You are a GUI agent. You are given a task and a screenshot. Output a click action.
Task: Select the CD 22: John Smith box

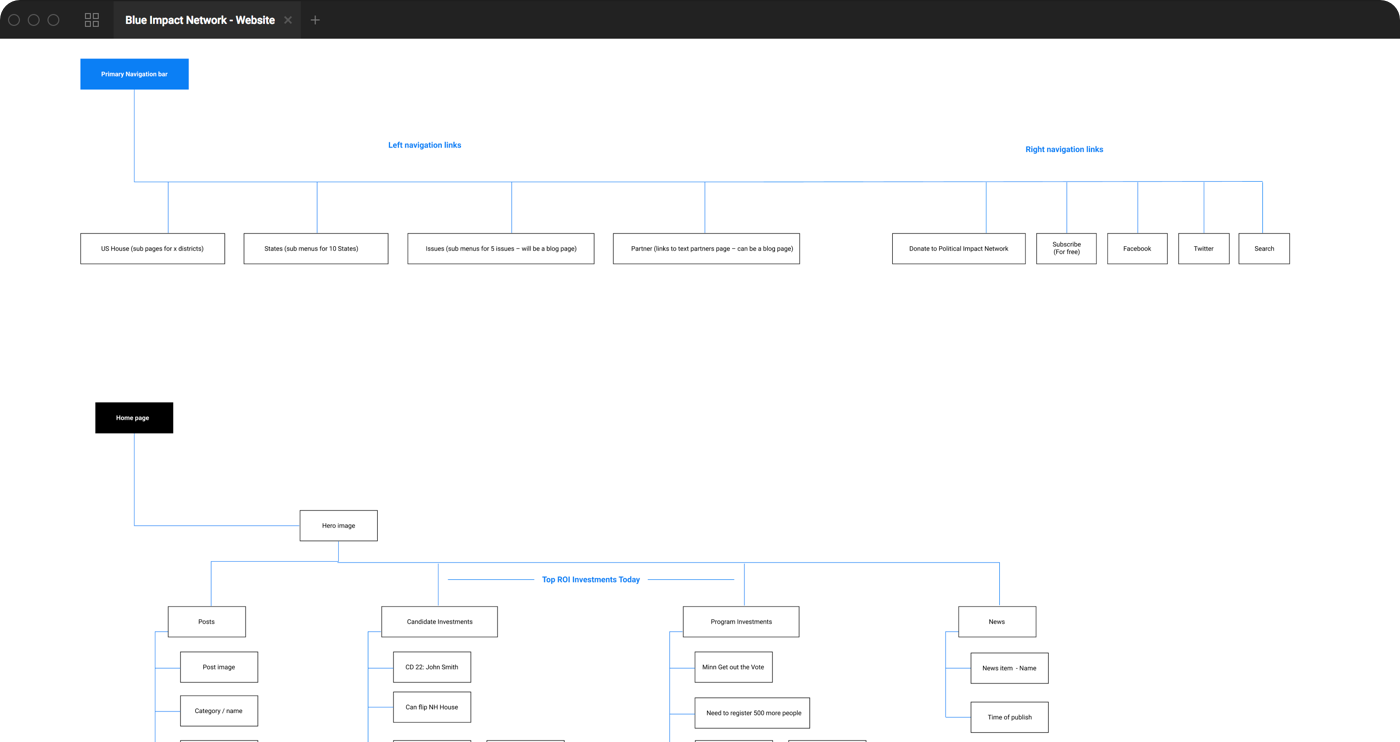pyautogui.click(x=432, y=667)
